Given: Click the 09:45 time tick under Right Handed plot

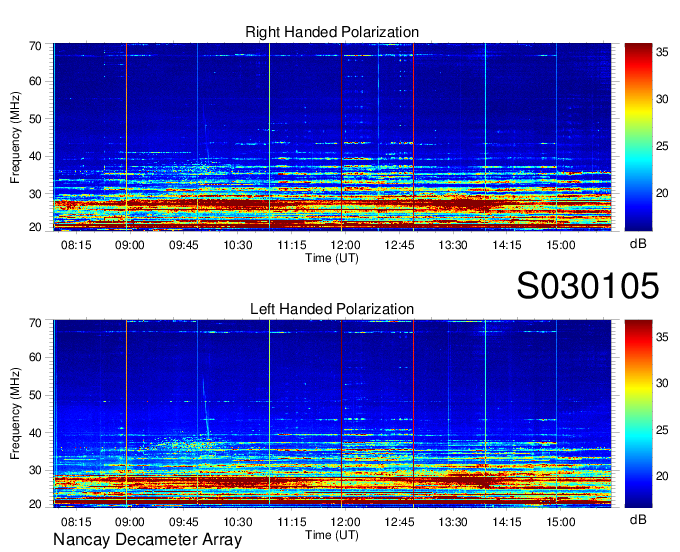Looking at the screenshot, I should [183, 245].
